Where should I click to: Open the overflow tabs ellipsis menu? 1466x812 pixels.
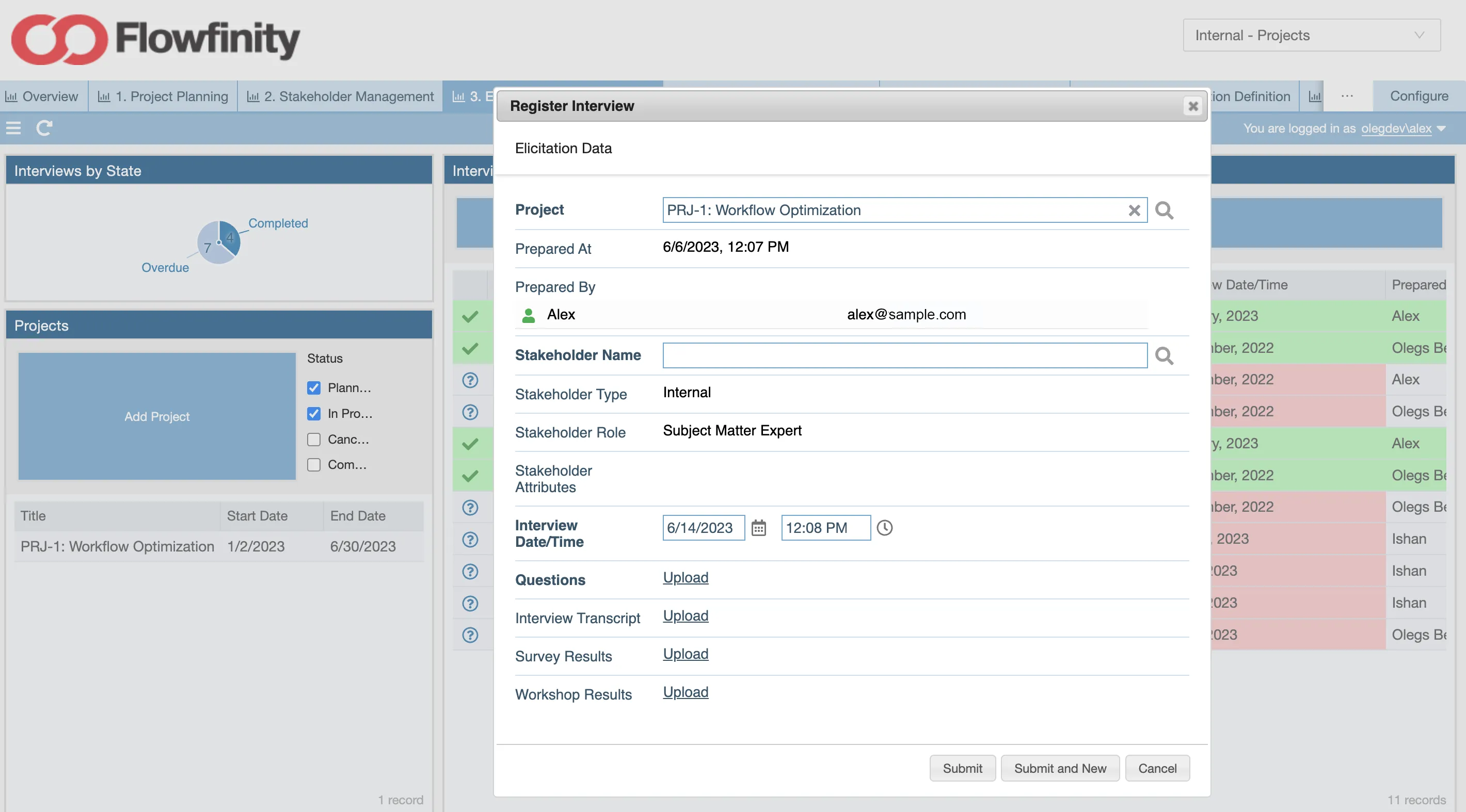click(1347, 95)
